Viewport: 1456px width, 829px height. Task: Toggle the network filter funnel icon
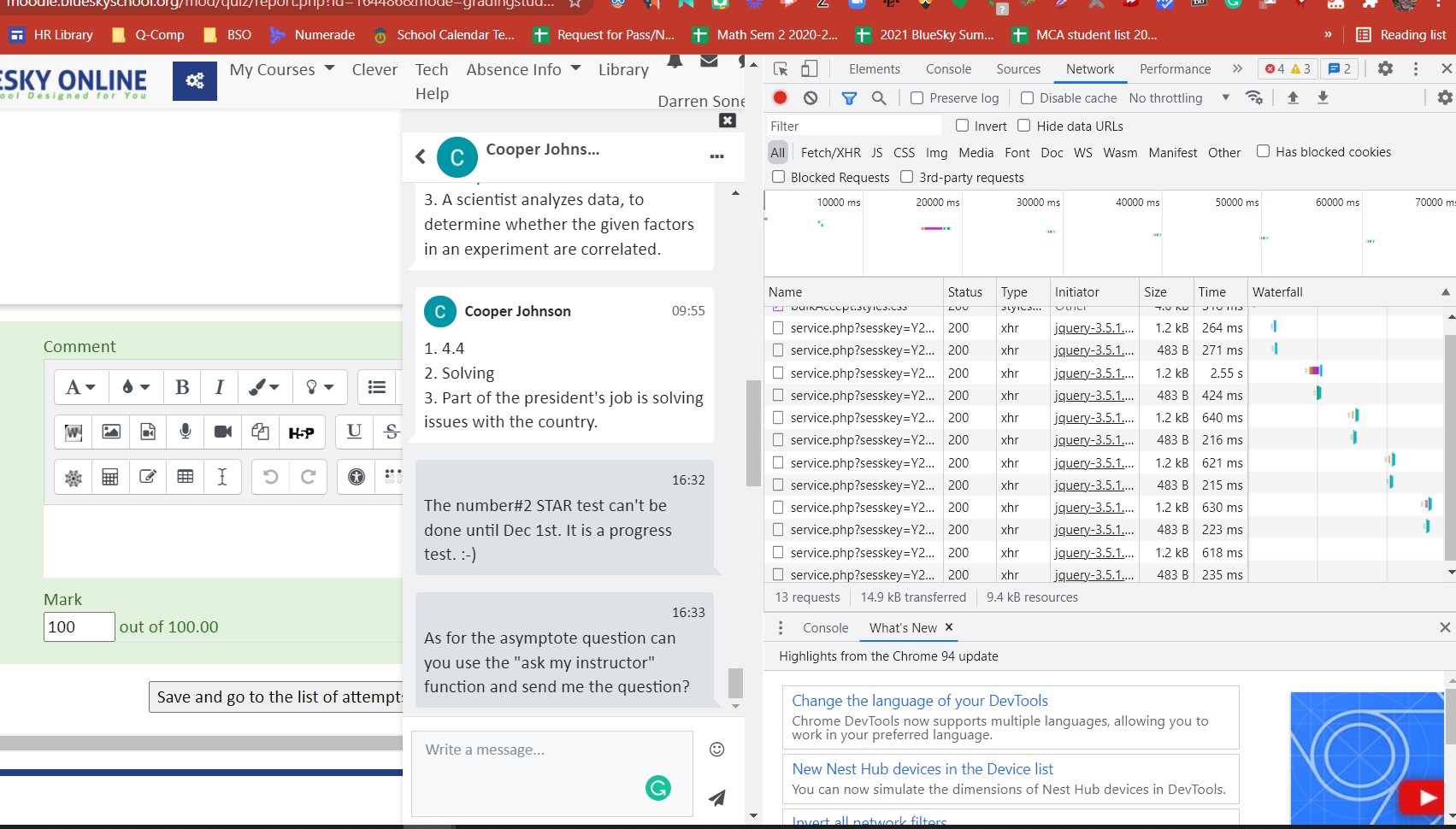tap(849, 98)
